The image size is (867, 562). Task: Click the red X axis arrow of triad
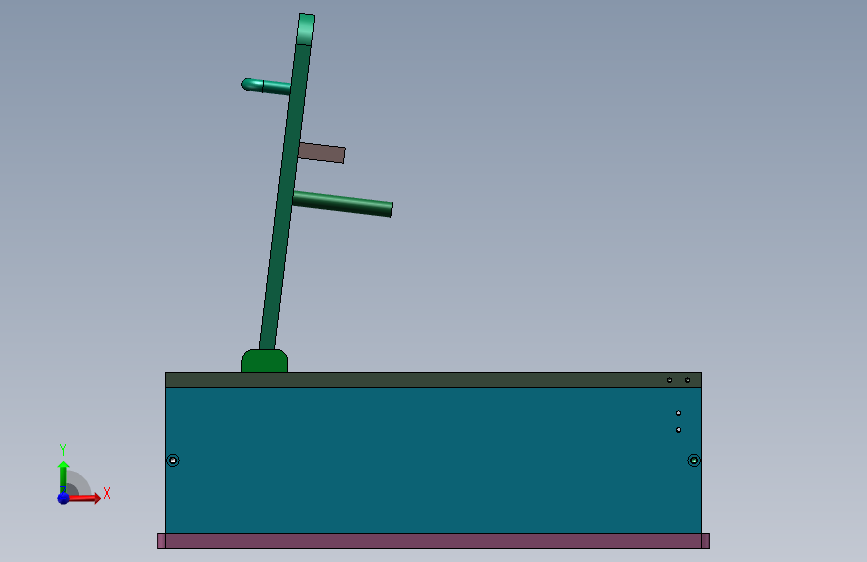click(x=84, y=498)
